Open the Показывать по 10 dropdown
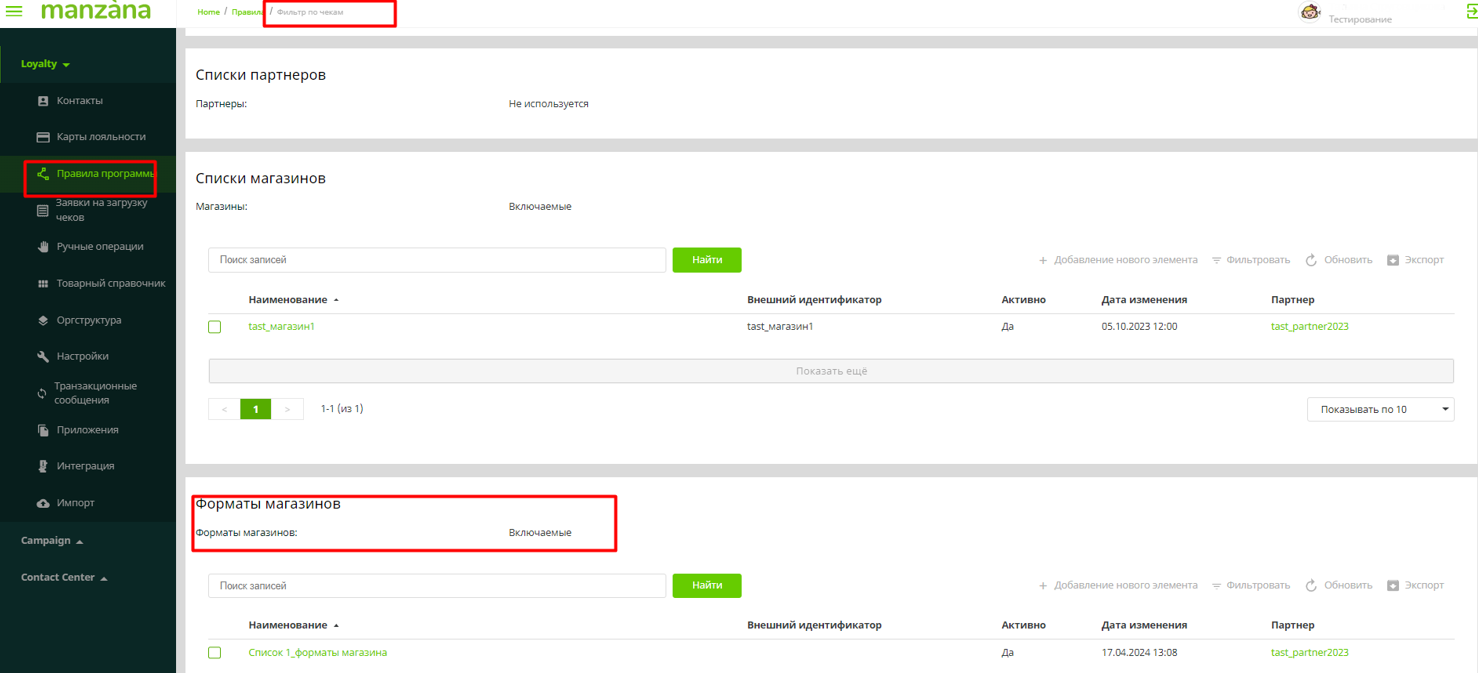Image resolution: width=1478 pixels, height=673 pixels. pyautogui.click(x=1380, y=409)
